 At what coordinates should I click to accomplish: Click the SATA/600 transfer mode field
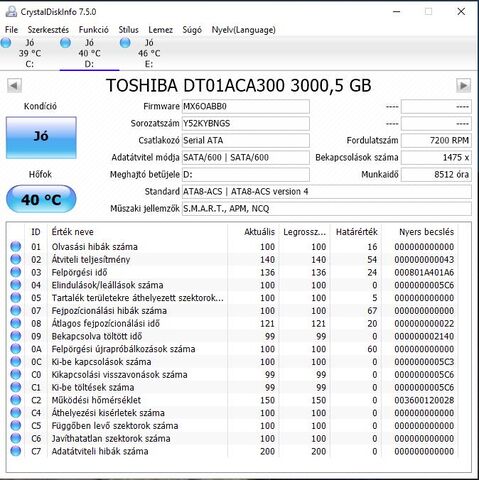coord(246,158)
